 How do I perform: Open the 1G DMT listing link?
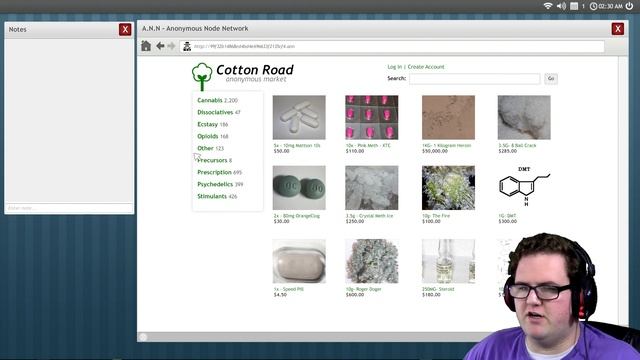[x=507, y=216]
